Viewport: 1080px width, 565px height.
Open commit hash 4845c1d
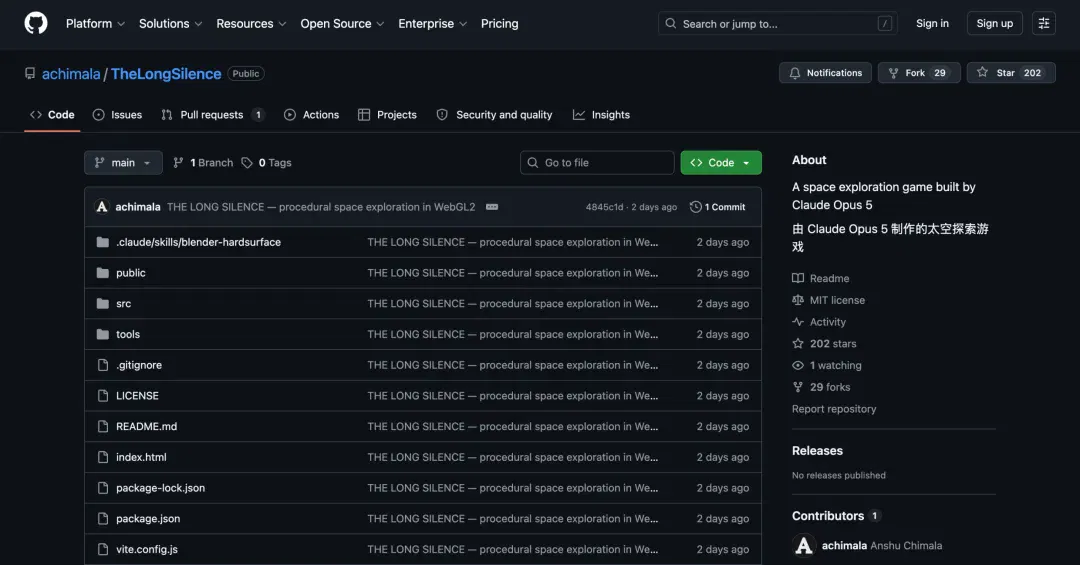coord(604,207)
